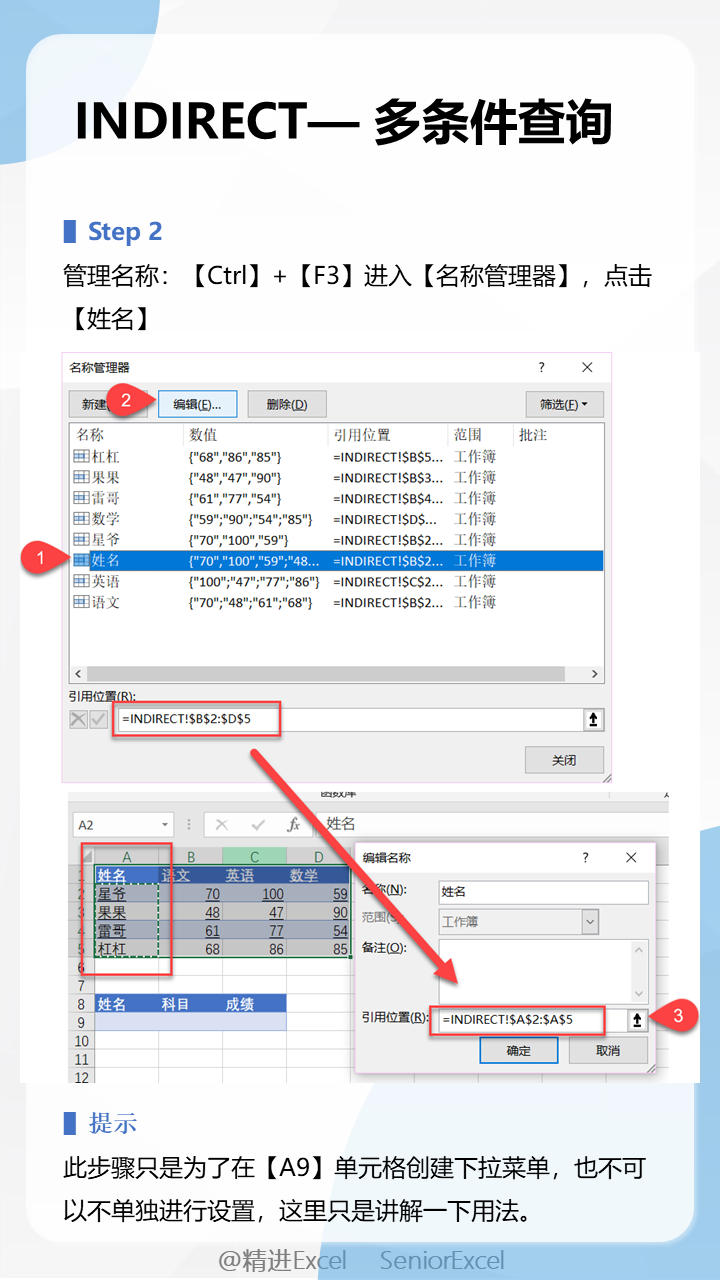Open help with the ? icon in Edit Name dialog
720x1280 pixels.
tap(585, 858)
